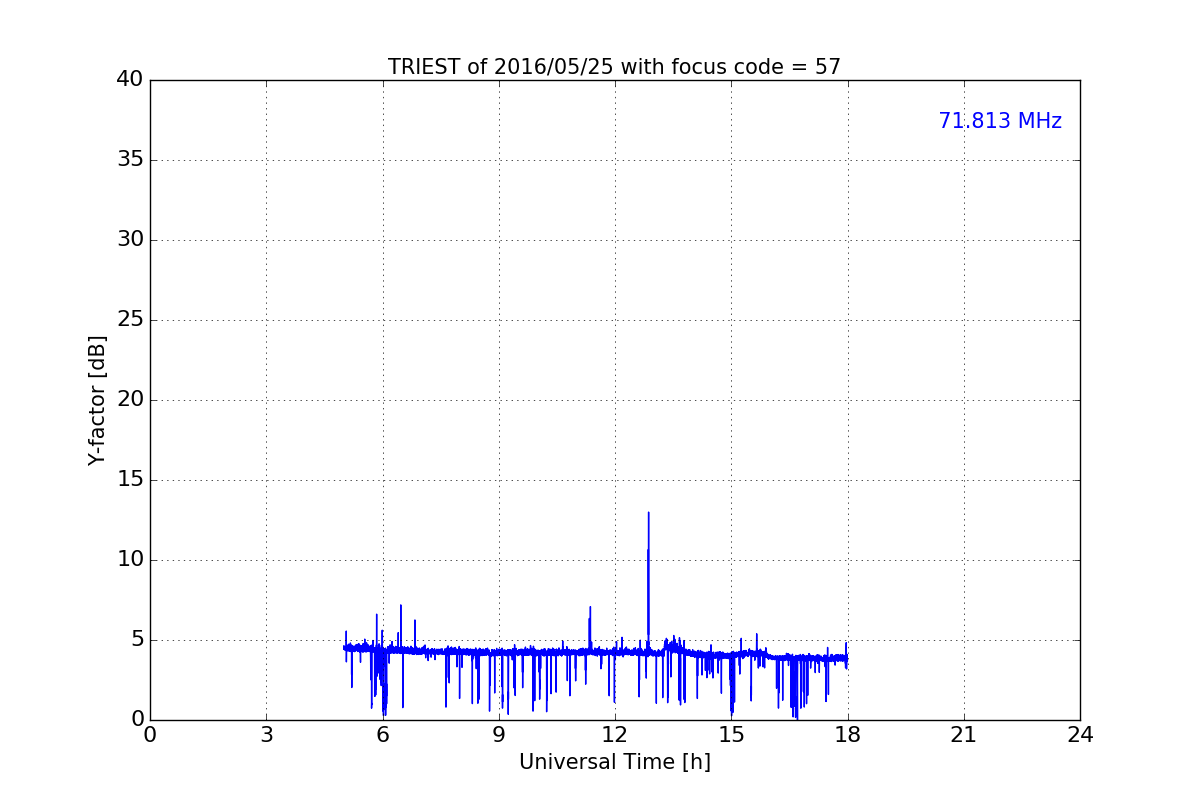Click x-axis tick label 9
1200x800 pixels.
(499, 735)
